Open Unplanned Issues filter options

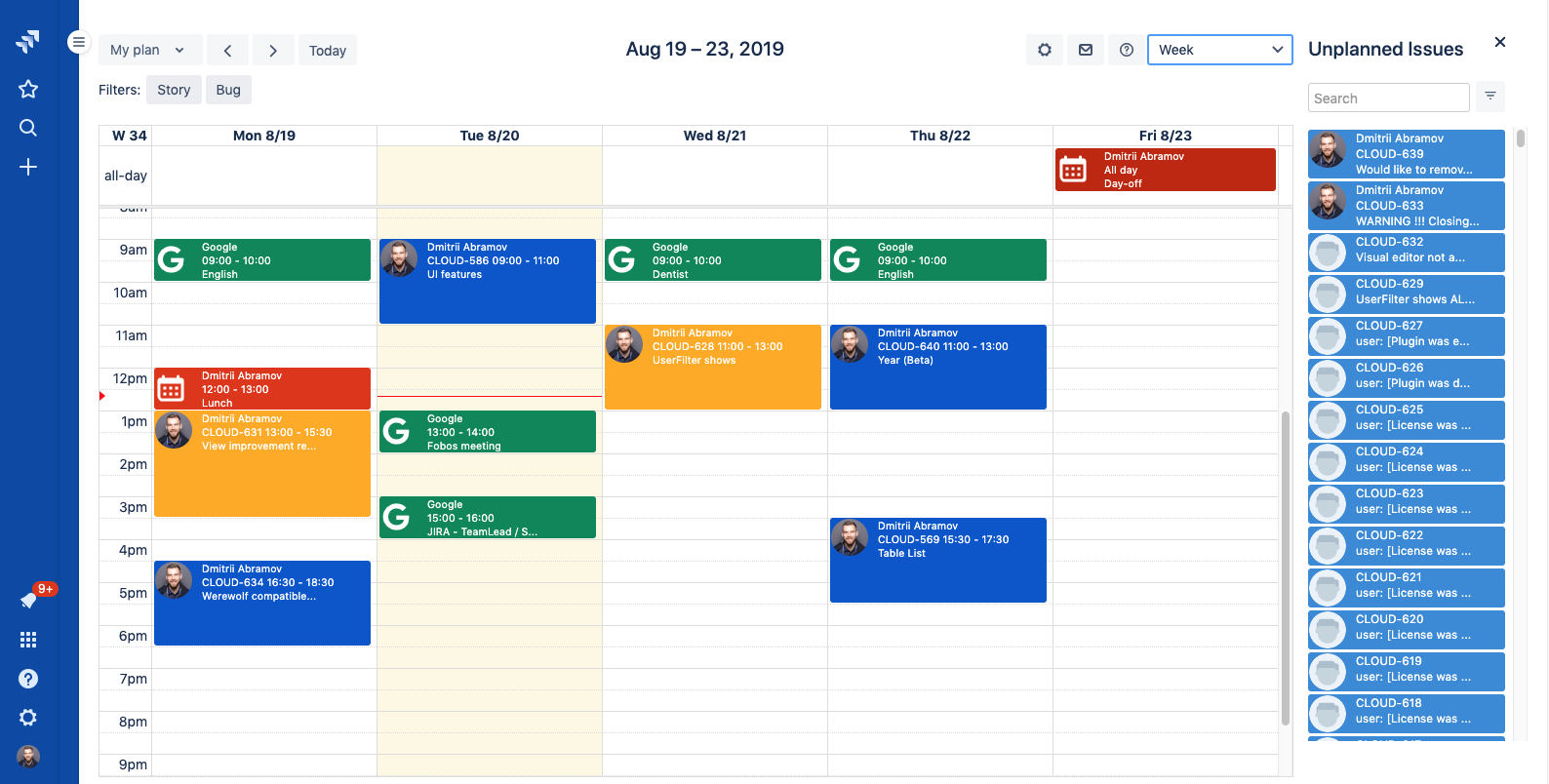1489,96
